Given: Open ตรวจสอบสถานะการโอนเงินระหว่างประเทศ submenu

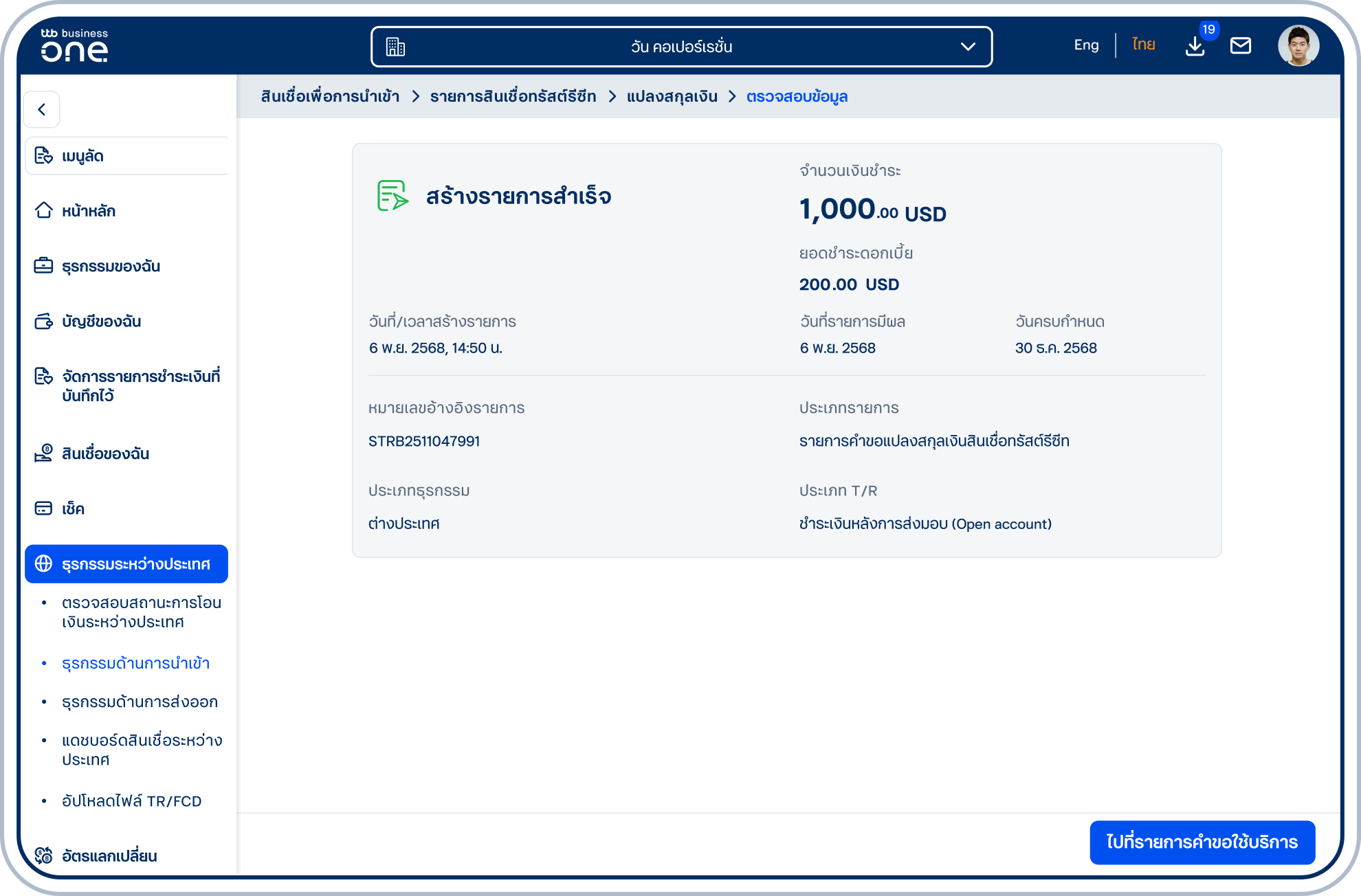Looking at the screenshot, I should pos(142,612).
